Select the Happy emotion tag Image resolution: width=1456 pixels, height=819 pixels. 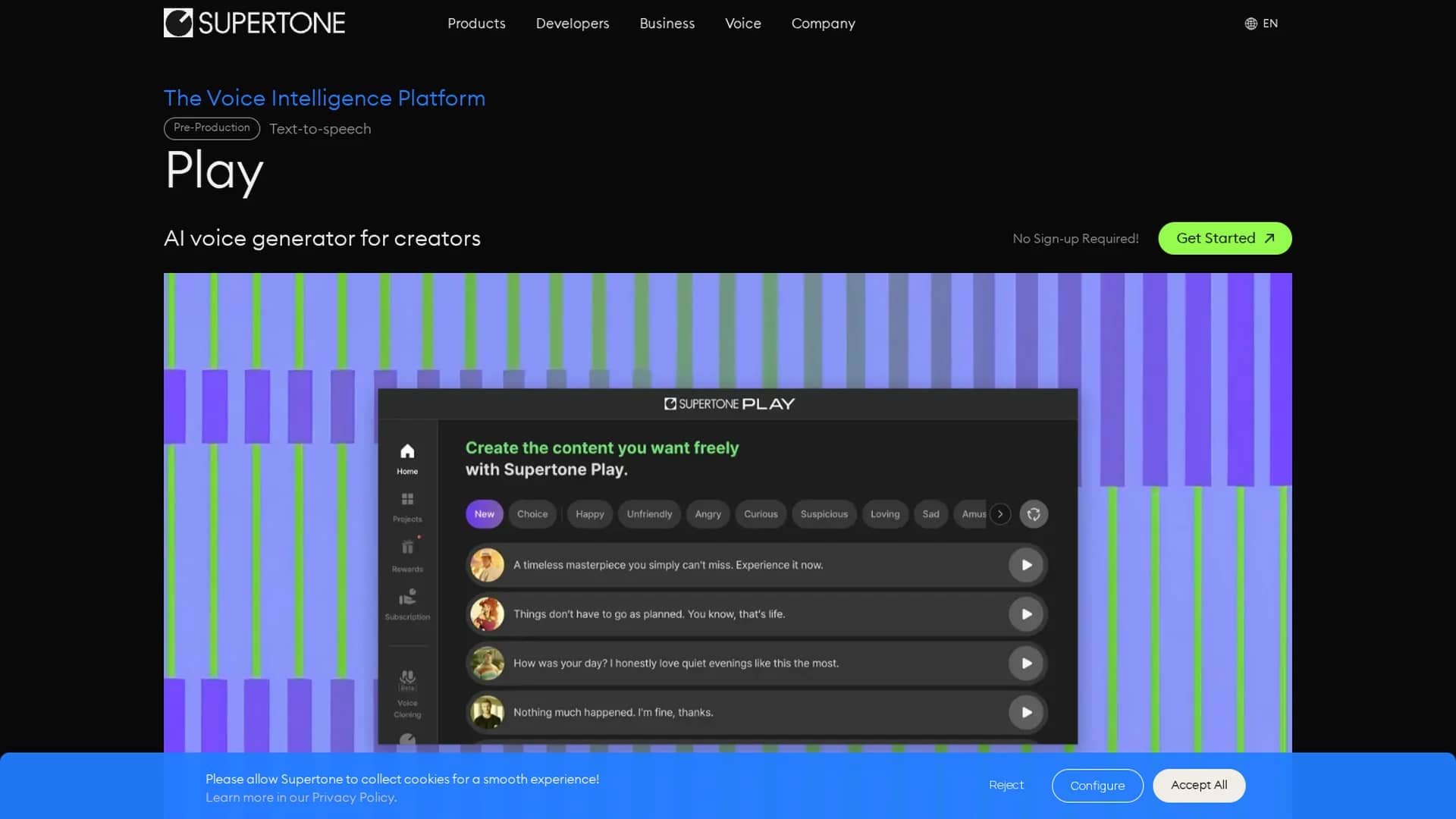pos(589,514)
